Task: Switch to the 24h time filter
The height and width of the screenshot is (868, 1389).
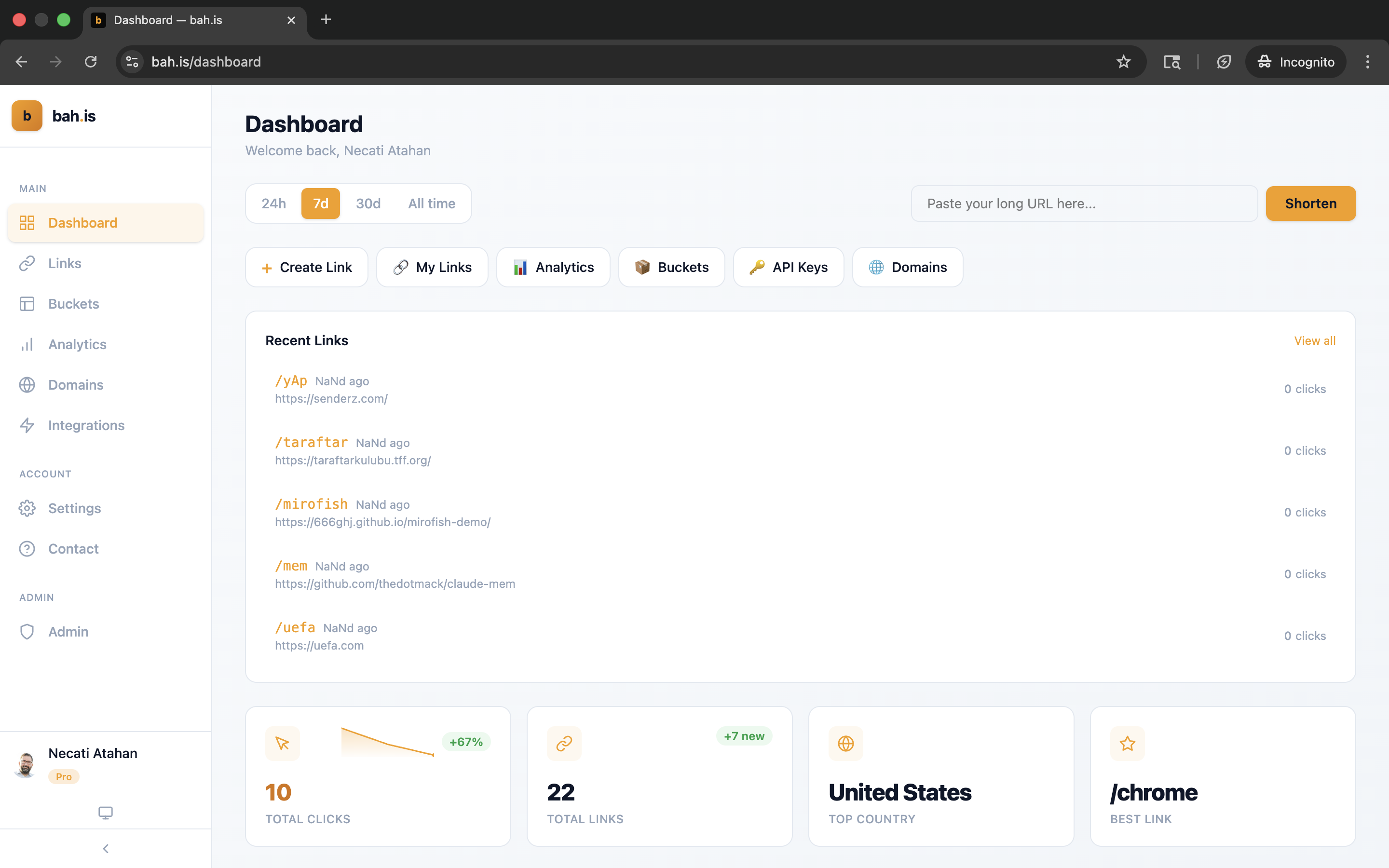Action: (274, 203)
